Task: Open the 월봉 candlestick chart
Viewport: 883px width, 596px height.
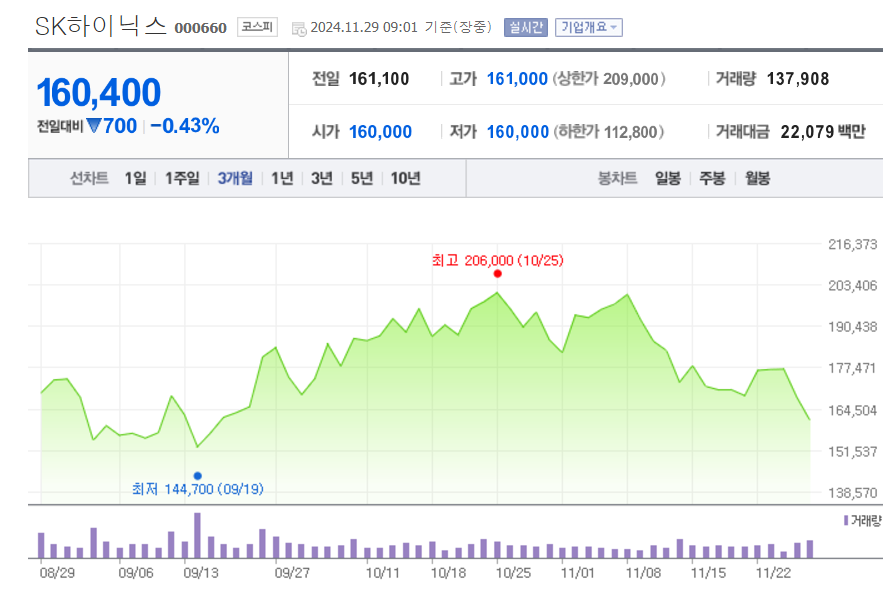Action: pyautogui.click(x=757, y=179)
